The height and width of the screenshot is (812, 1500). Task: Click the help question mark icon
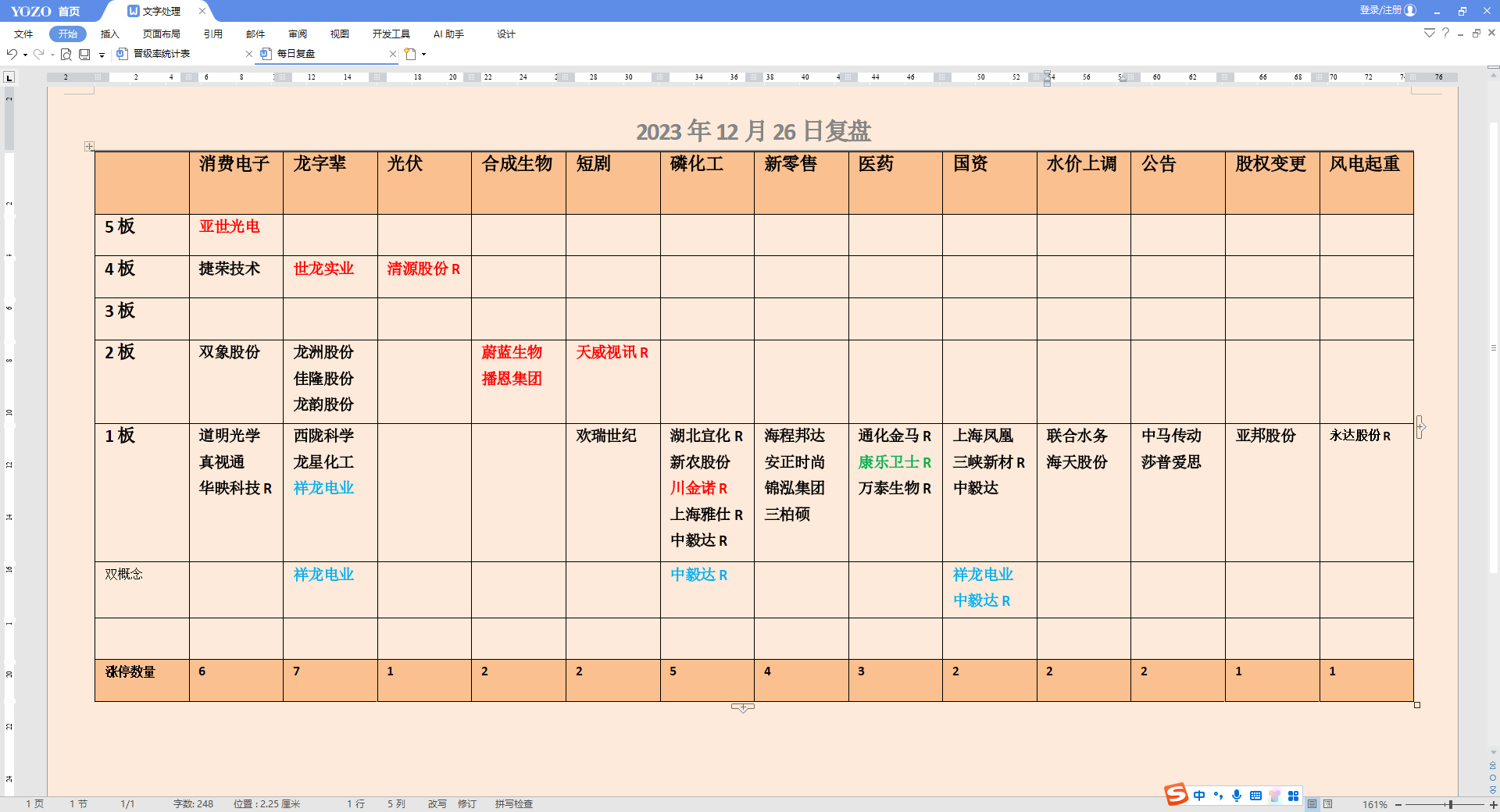(x=1445, y=33)
